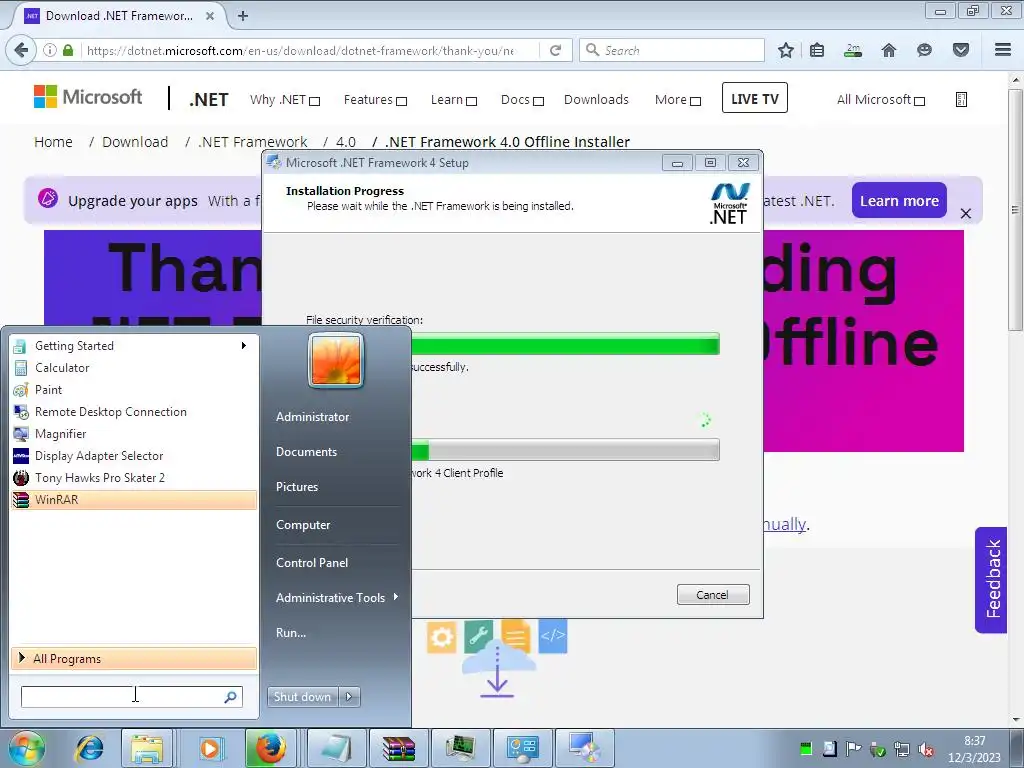Focus the Start menu search box
Image resolution: width=1024 pixels, height=768 pixels.
point(131,697)
